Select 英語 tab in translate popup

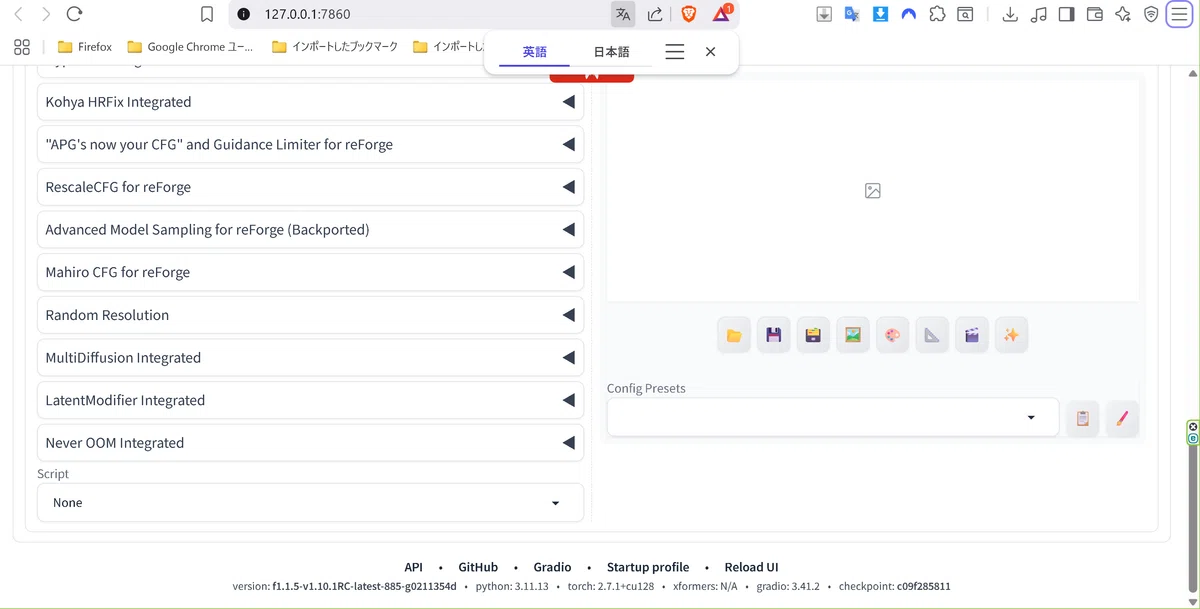click(x=535, y=52)
